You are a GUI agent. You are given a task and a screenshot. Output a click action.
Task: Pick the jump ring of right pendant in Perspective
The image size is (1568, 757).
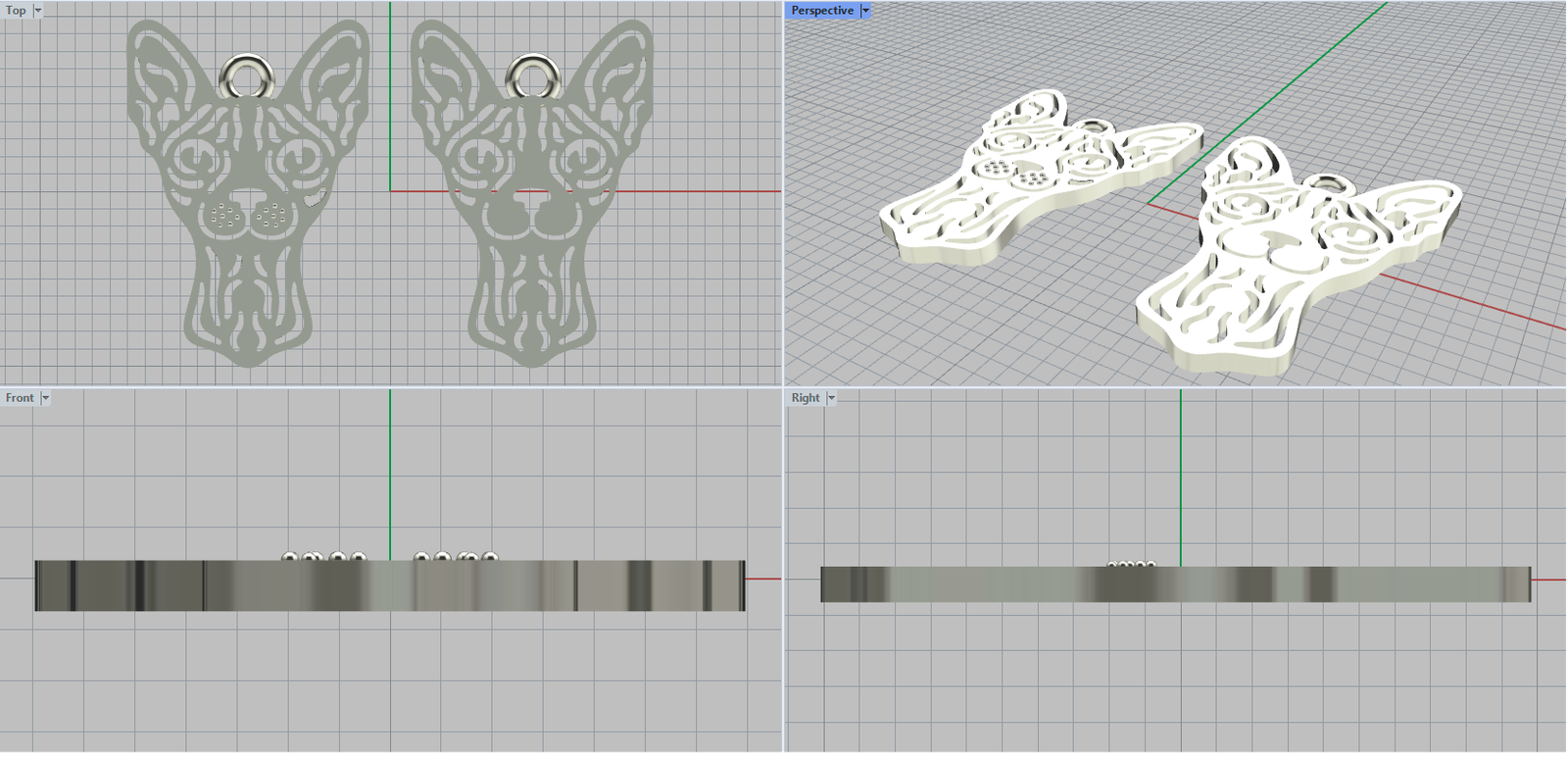1326,182
